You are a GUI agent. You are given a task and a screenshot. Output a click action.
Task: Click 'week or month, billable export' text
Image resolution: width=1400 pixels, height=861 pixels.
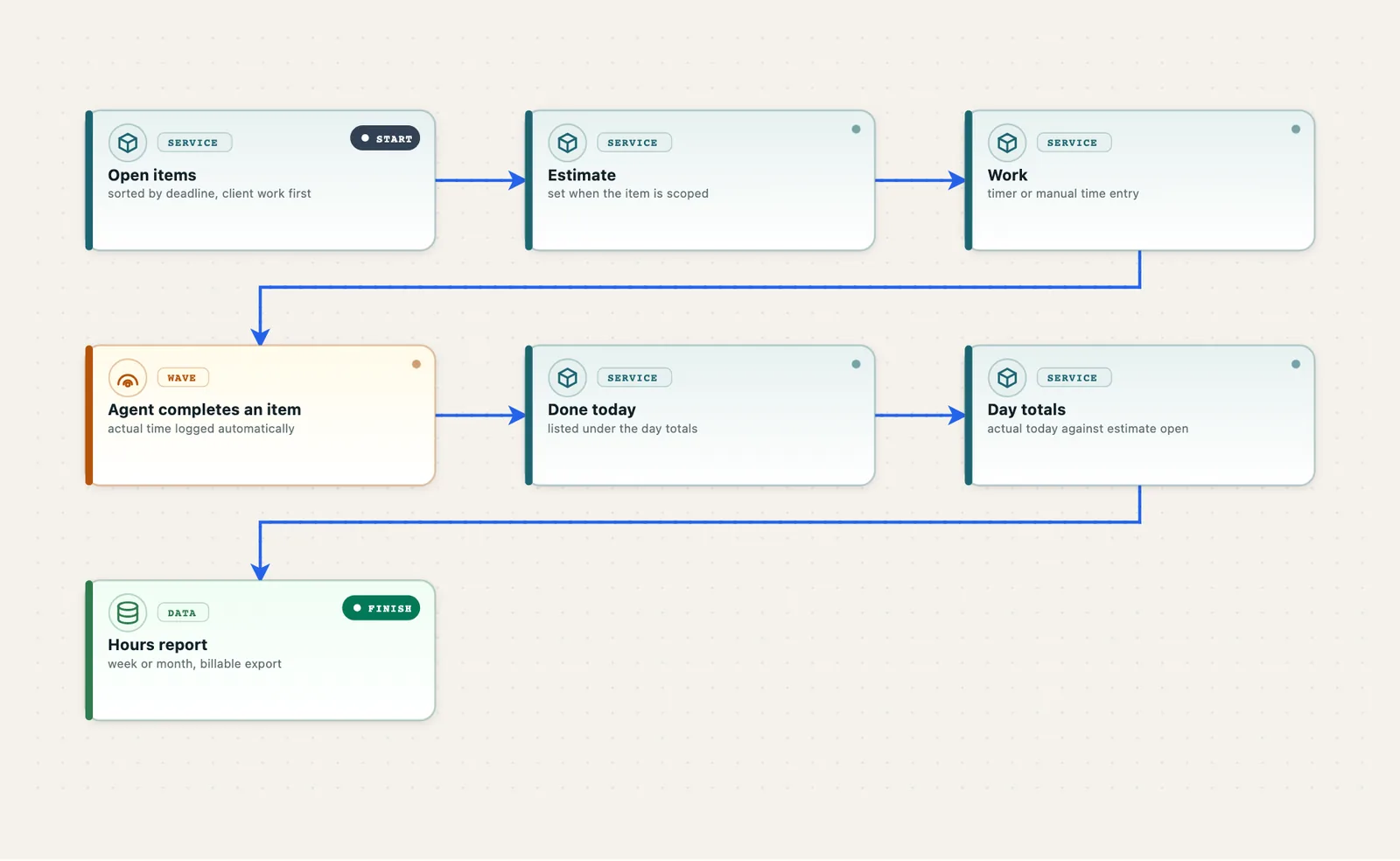(x=194, y=664)
